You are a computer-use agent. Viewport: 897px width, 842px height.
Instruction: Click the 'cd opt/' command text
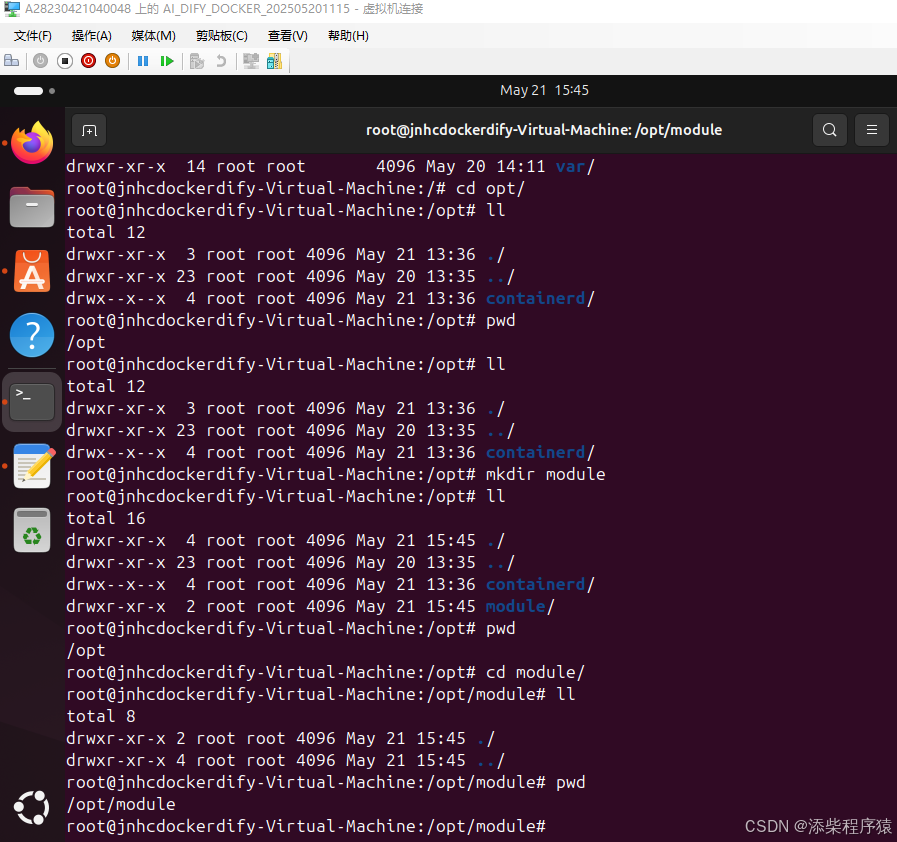[490, 188]
